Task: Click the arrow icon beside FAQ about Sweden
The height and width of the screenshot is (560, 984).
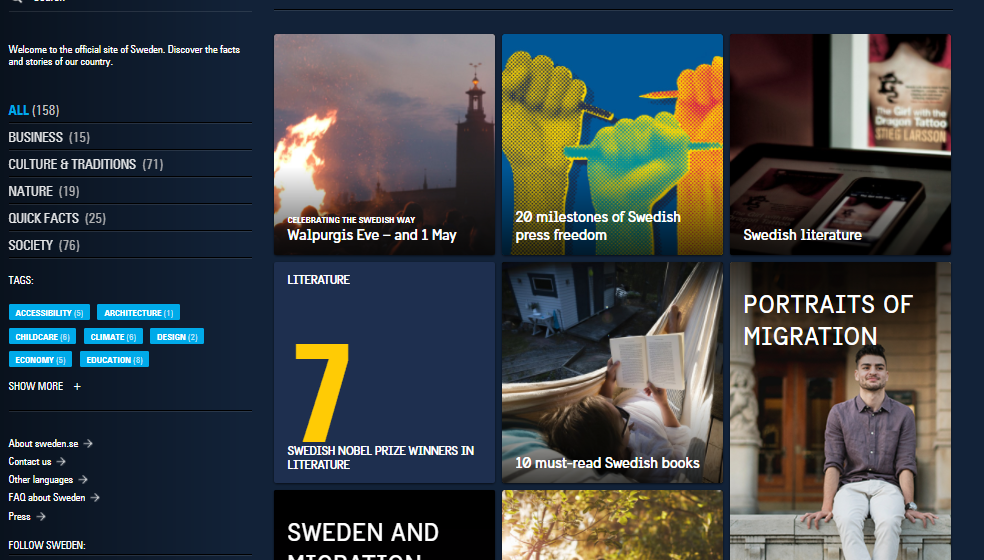Action: [x=95, y=497]
